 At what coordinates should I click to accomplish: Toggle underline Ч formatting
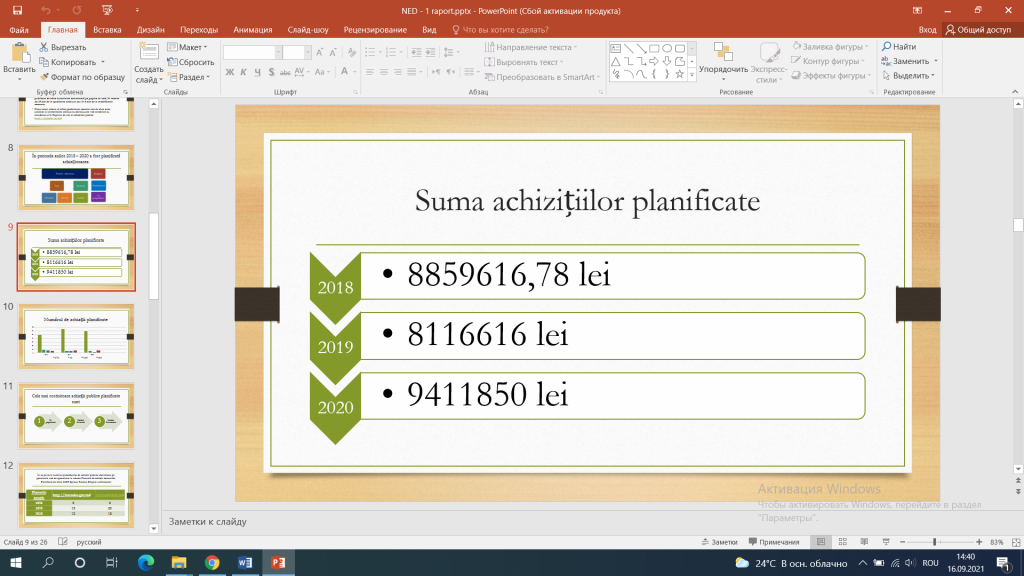pyautogui.click(x=257, y=72)
